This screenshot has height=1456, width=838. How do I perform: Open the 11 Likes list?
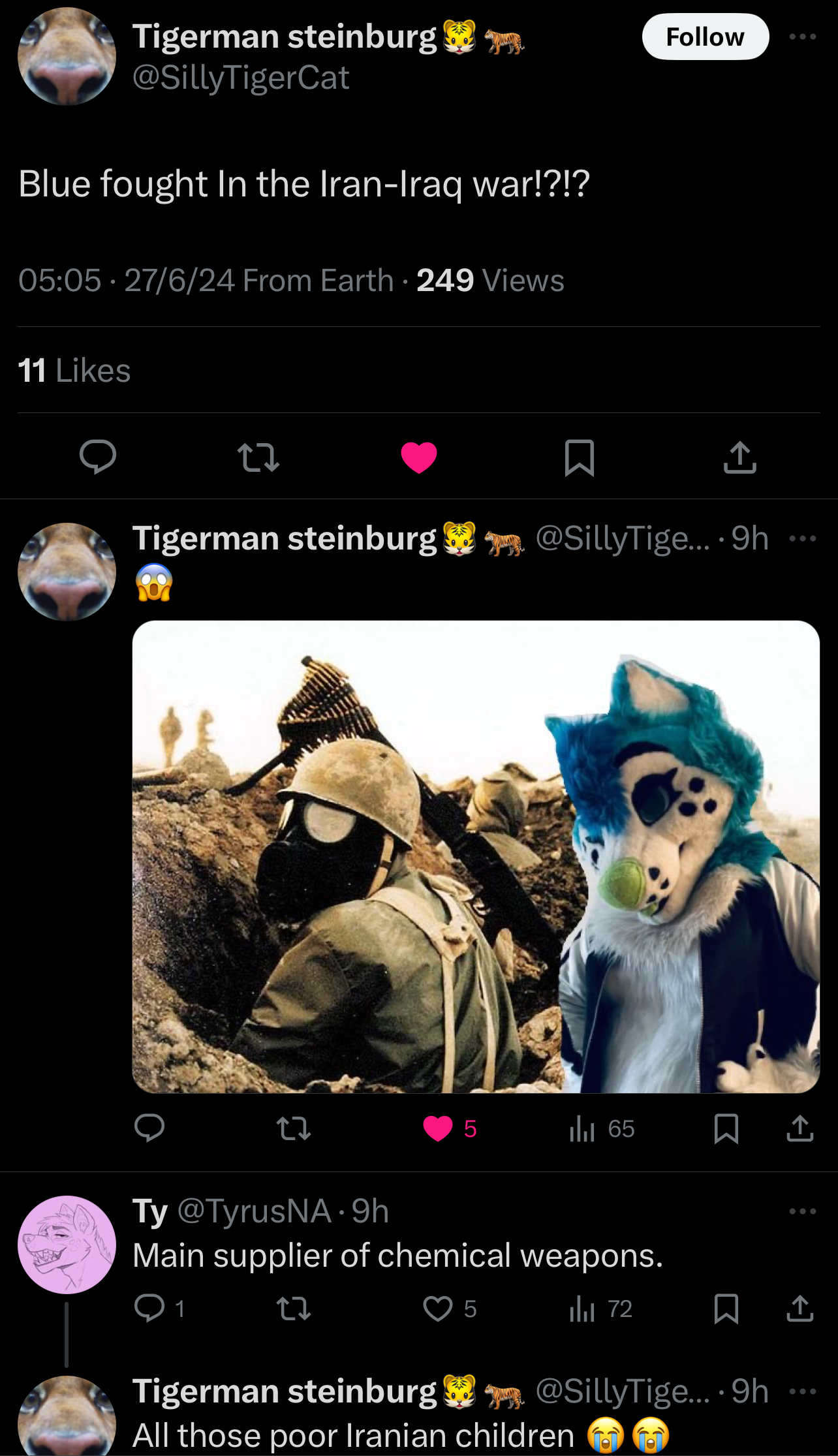point(74,370)
